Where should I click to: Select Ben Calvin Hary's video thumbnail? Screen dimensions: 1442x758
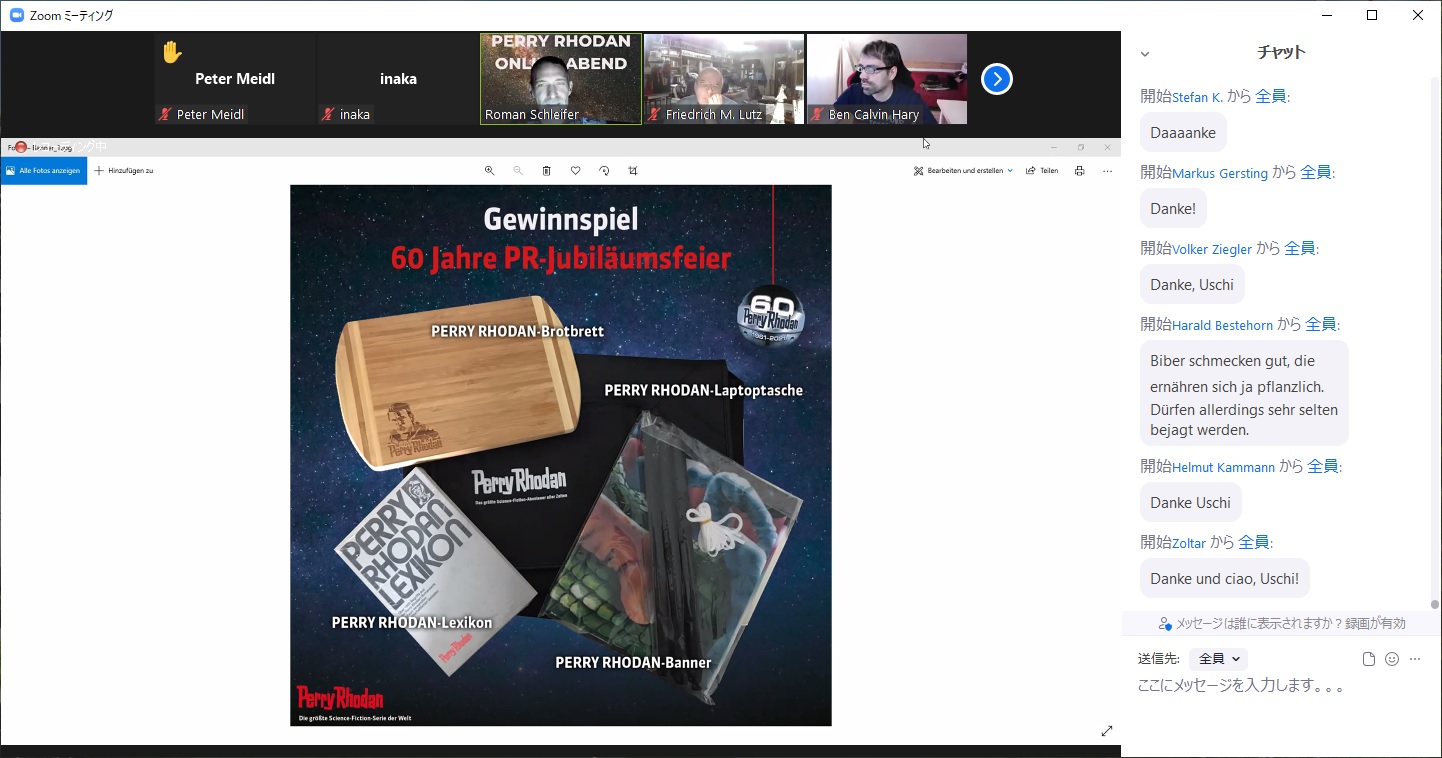pyautogui.click(x=887, y=79)
